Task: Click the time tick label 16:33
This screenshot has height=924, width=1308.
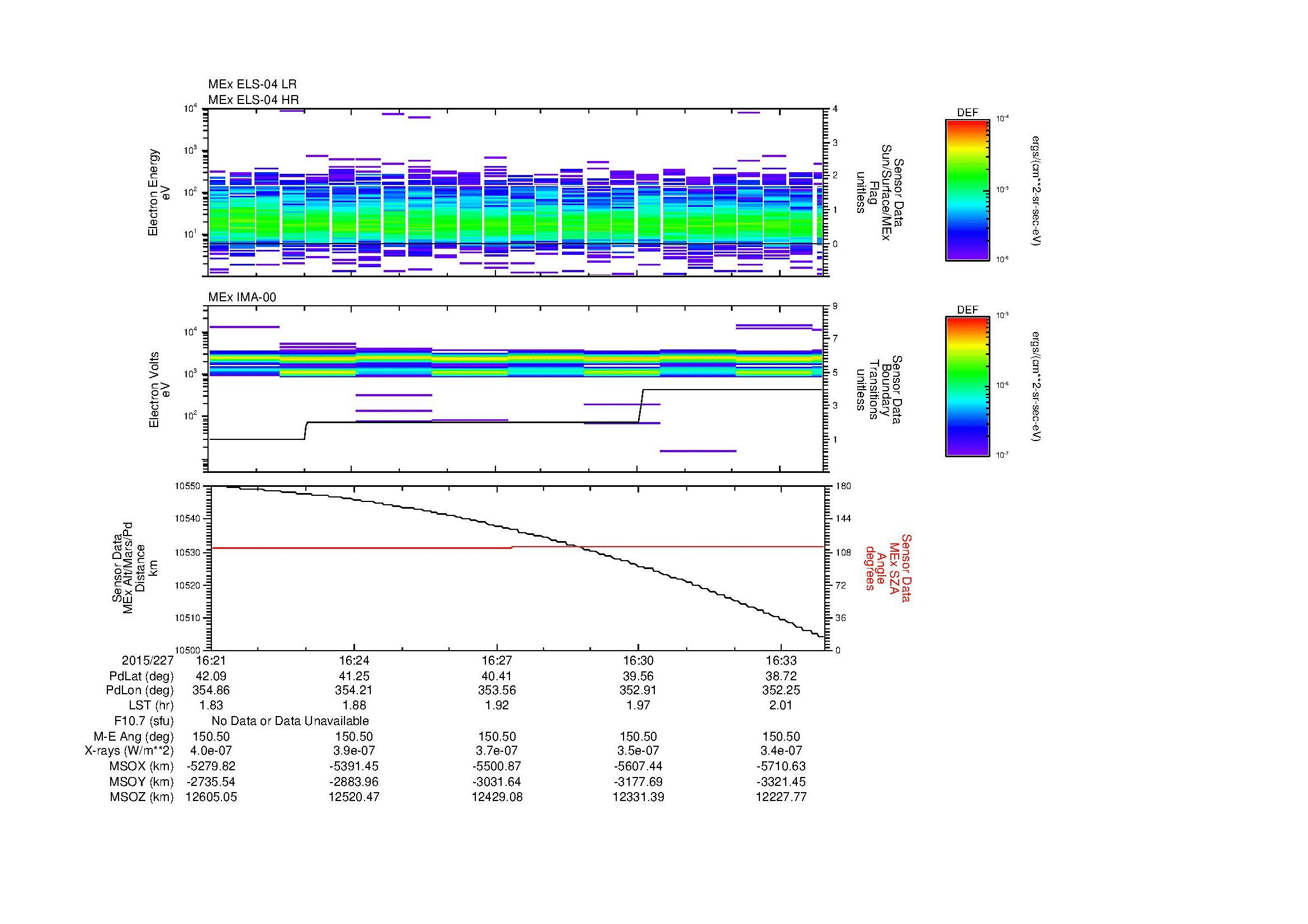Action: click(782, 660)
